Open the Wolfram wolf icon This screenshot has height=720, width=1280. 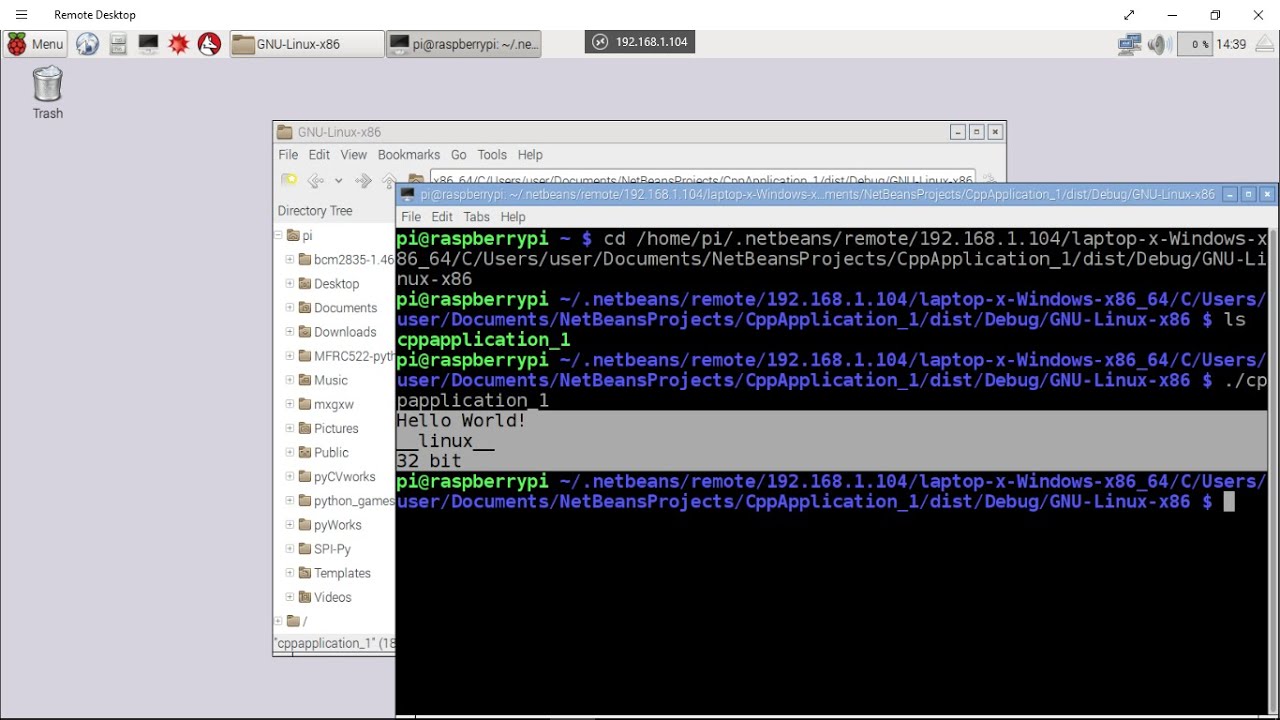(209, 44)
